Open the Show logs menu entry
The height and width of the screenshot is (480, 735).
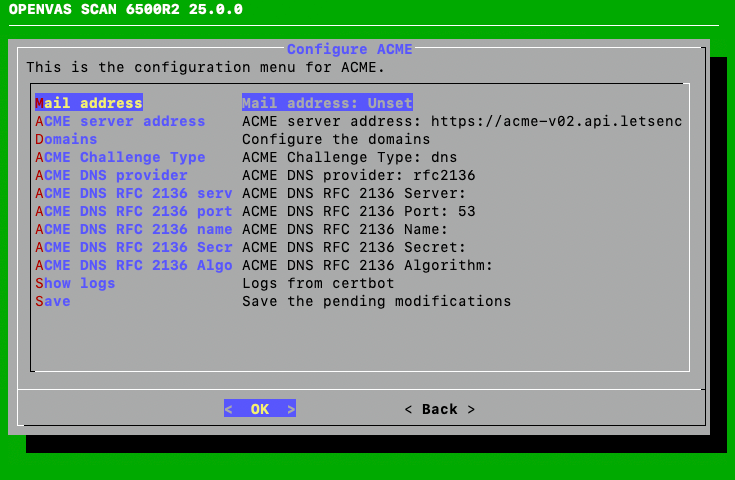75,283
